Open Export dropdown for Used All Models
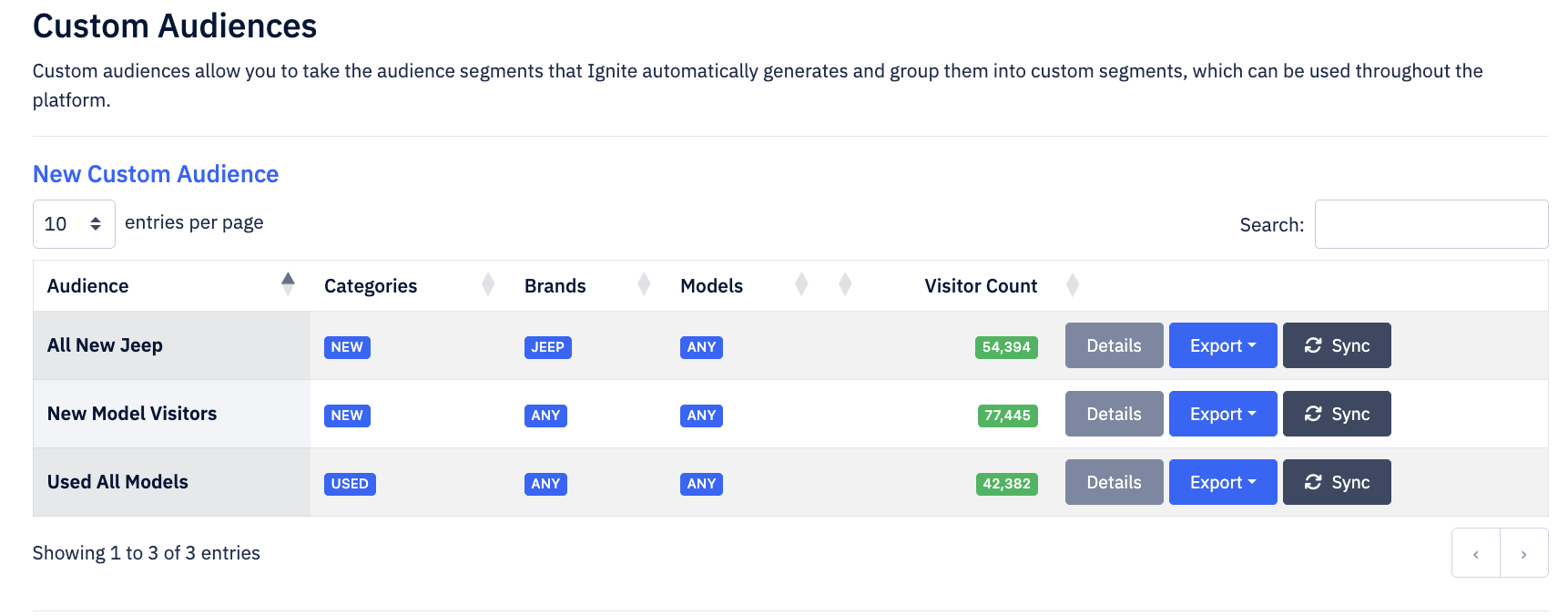 [x=1222, y=482]
